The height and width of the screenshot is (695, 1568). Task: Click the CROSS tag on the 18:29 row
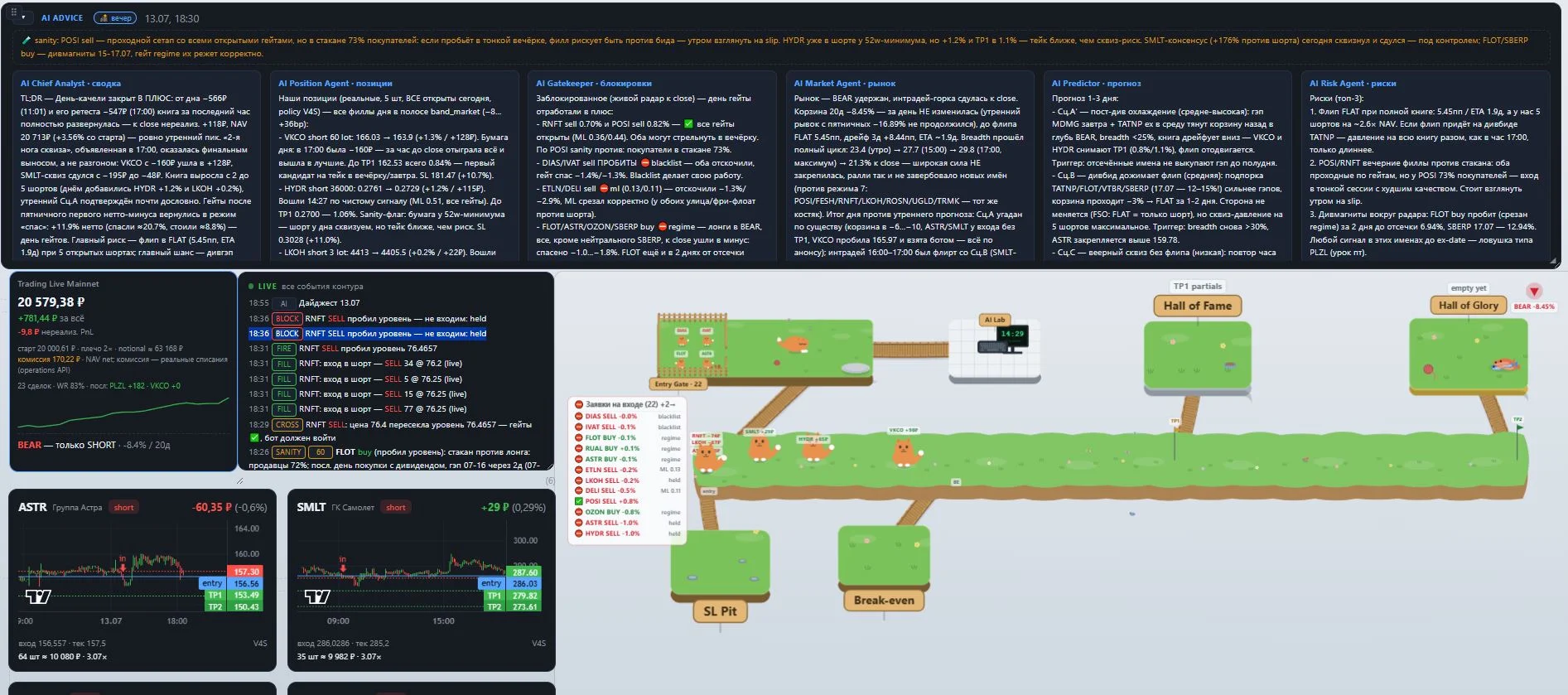click(x=287, y=425)
